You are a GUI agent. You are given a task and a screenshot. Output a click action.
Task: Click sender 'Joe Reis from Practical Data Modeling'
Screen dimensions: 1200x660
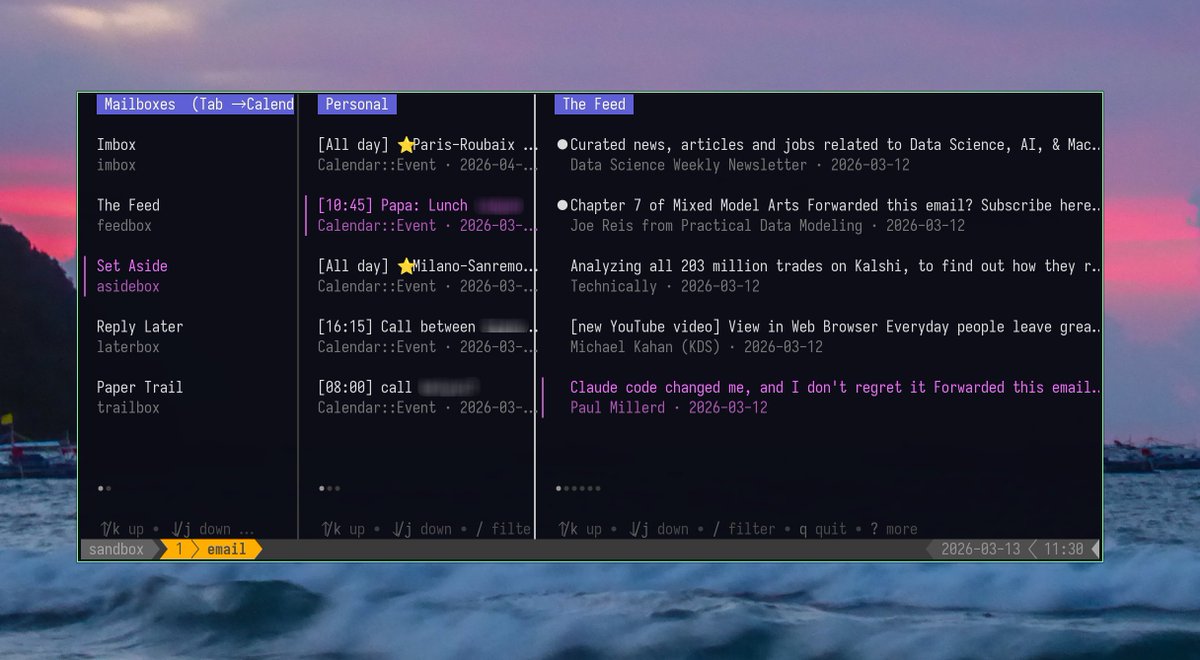pyautogui.click(x=716, y=226)
